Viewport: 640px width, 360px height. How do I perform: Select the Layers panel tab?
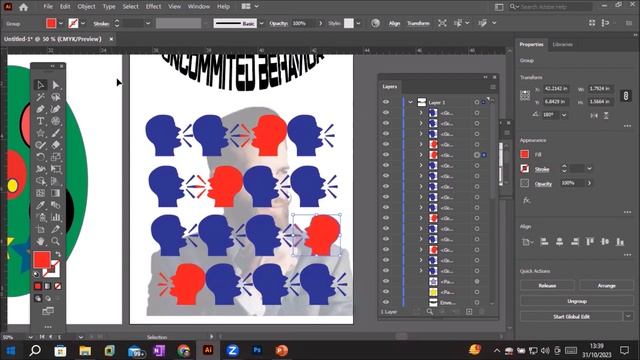point(389,87)
